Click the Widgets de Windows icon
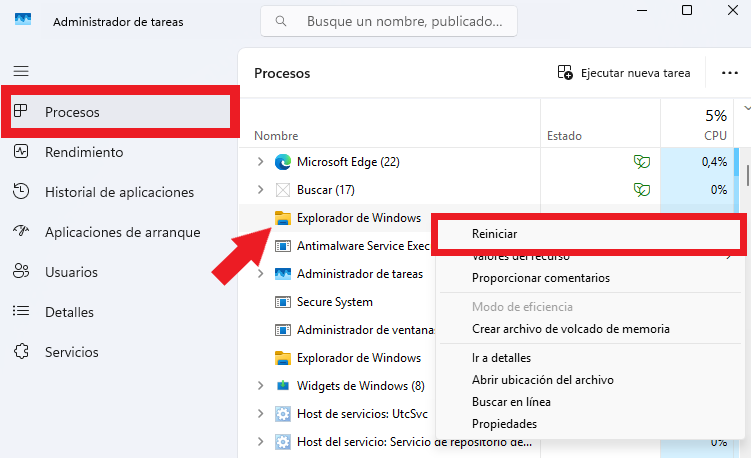 (283, 386)
